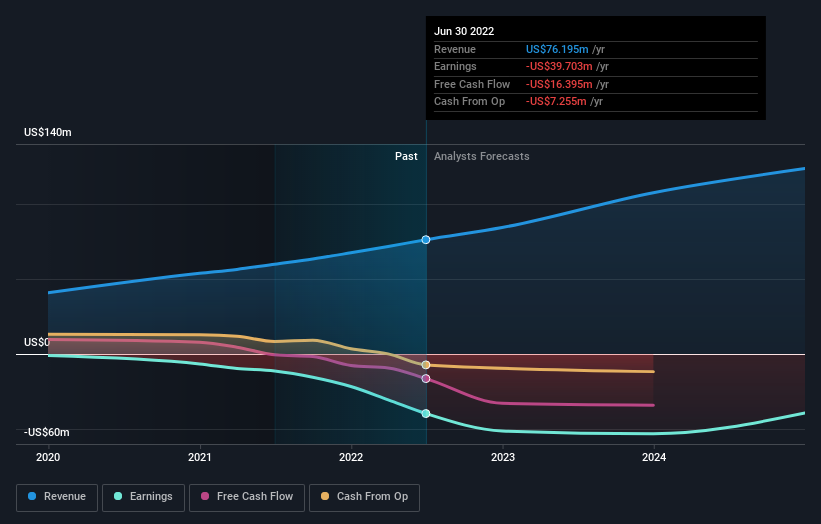Toggle the Revenue legend button
The height and width of the screenshot is (524, 821).
tap(57, 497)
